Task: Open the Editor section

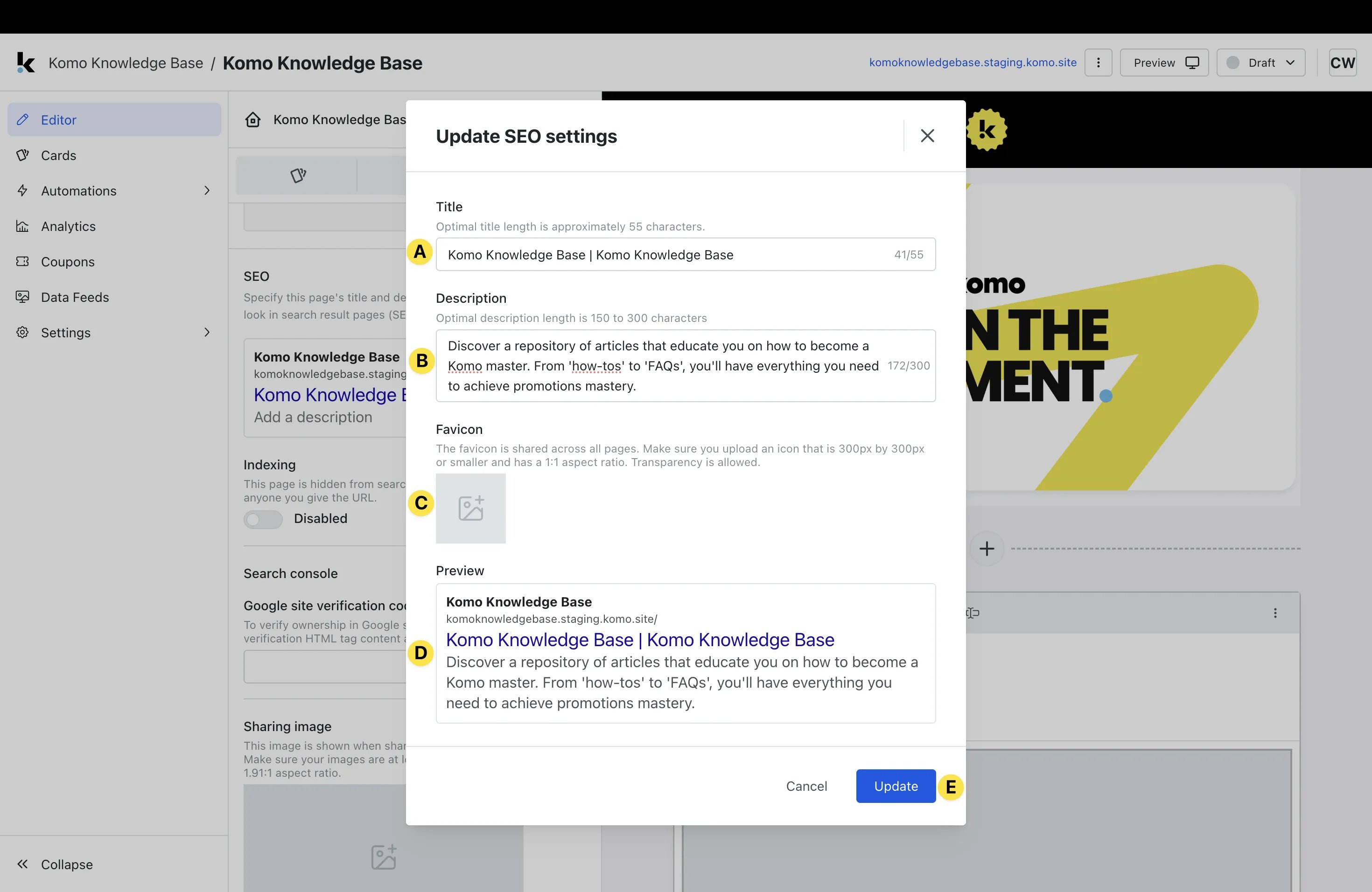Action: pyautogui.click(x=114, y=119)
